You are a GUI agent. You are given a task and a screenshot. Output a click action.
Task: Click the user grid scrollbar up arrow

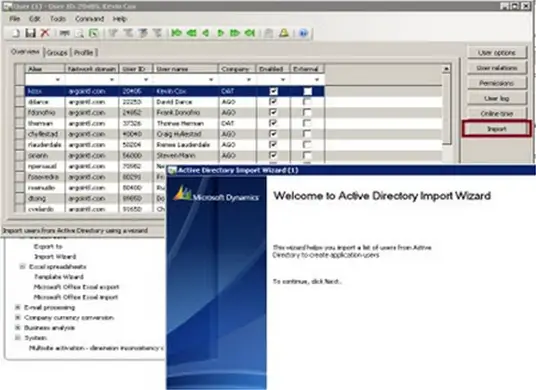[x=446, y=69]
